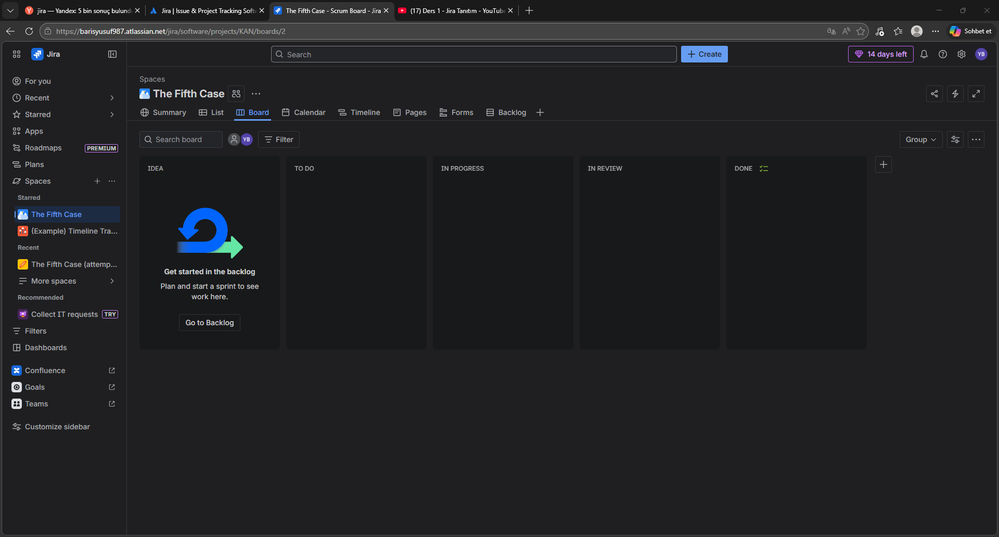This screenshot has width=999, height=537.
Task: Open the Group dropdown
Action: pos(921,140)
